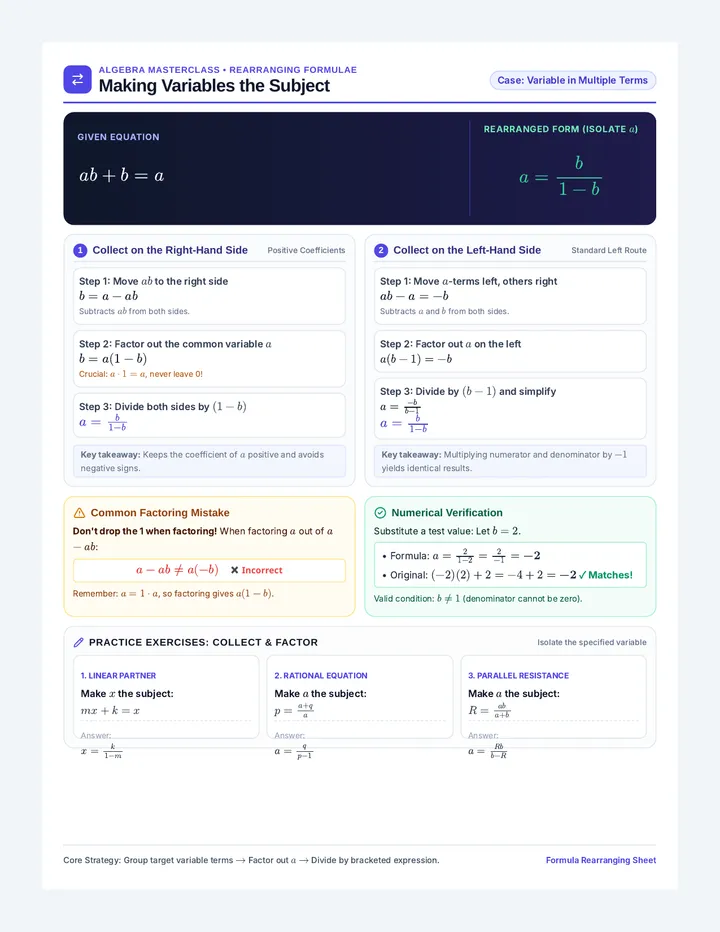720x932 pixels.
Task: Click the green checkmark circle icon
Action: tap(380, 513)
